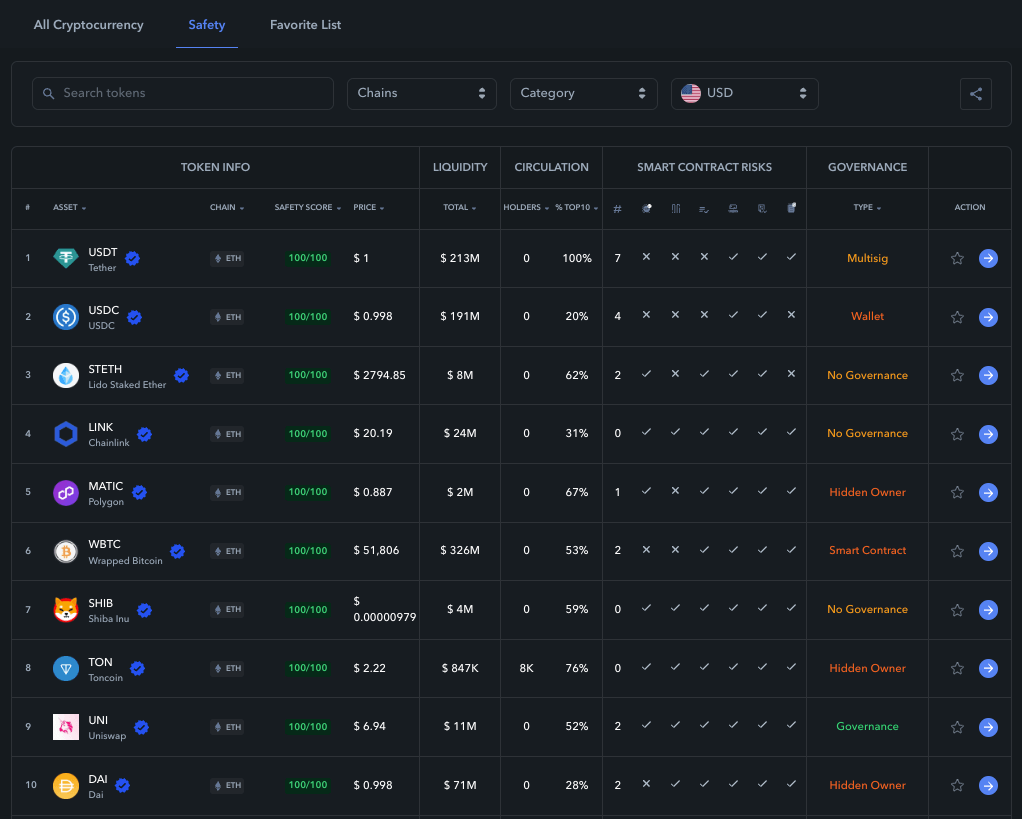Screen dimensions: 1022x819
Task: Toggle the favorite star for USDC
Action: 957,317
